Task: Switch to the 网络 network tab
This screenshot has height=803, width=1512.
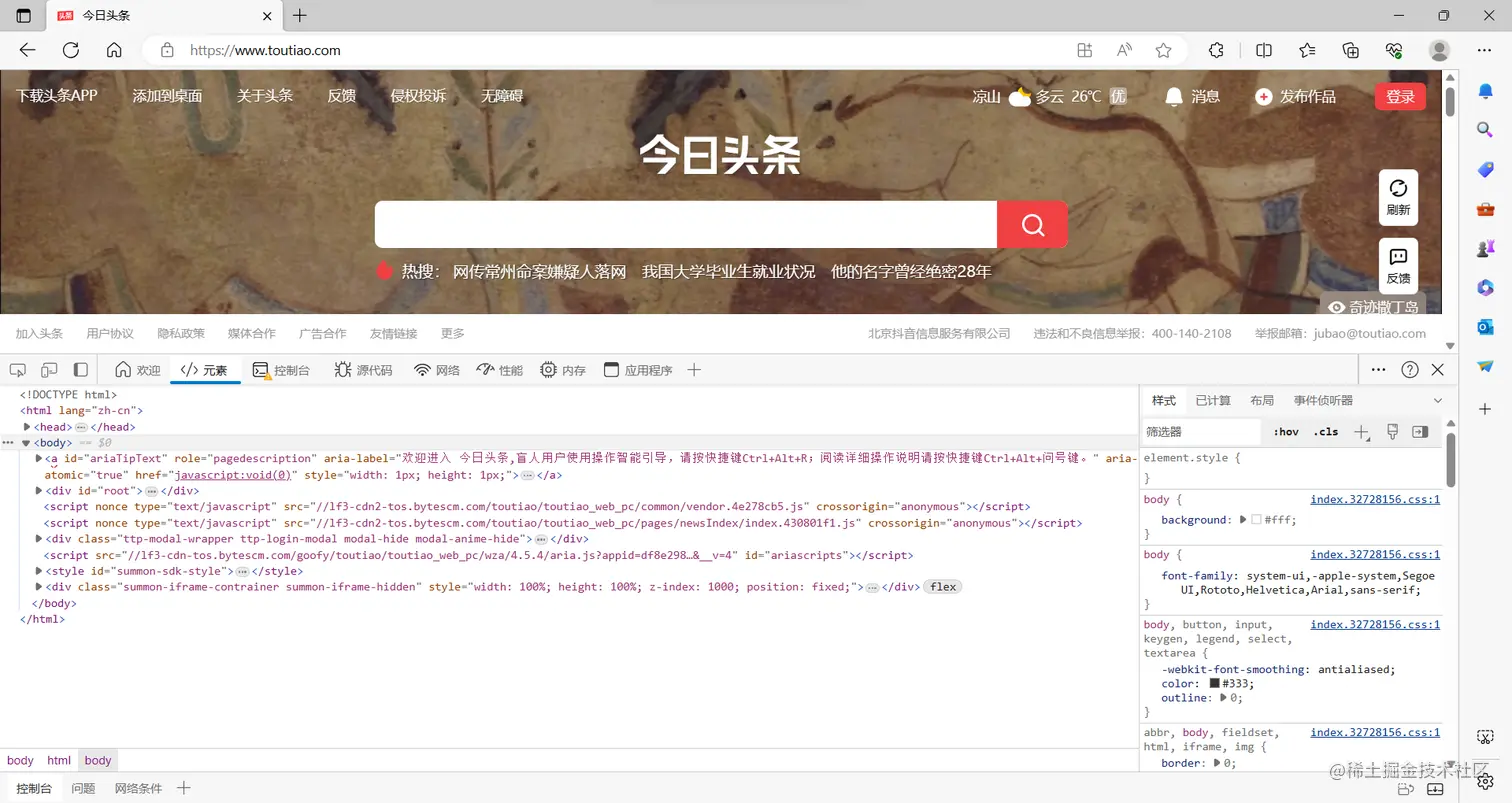Action: click(x=437, y=370)
